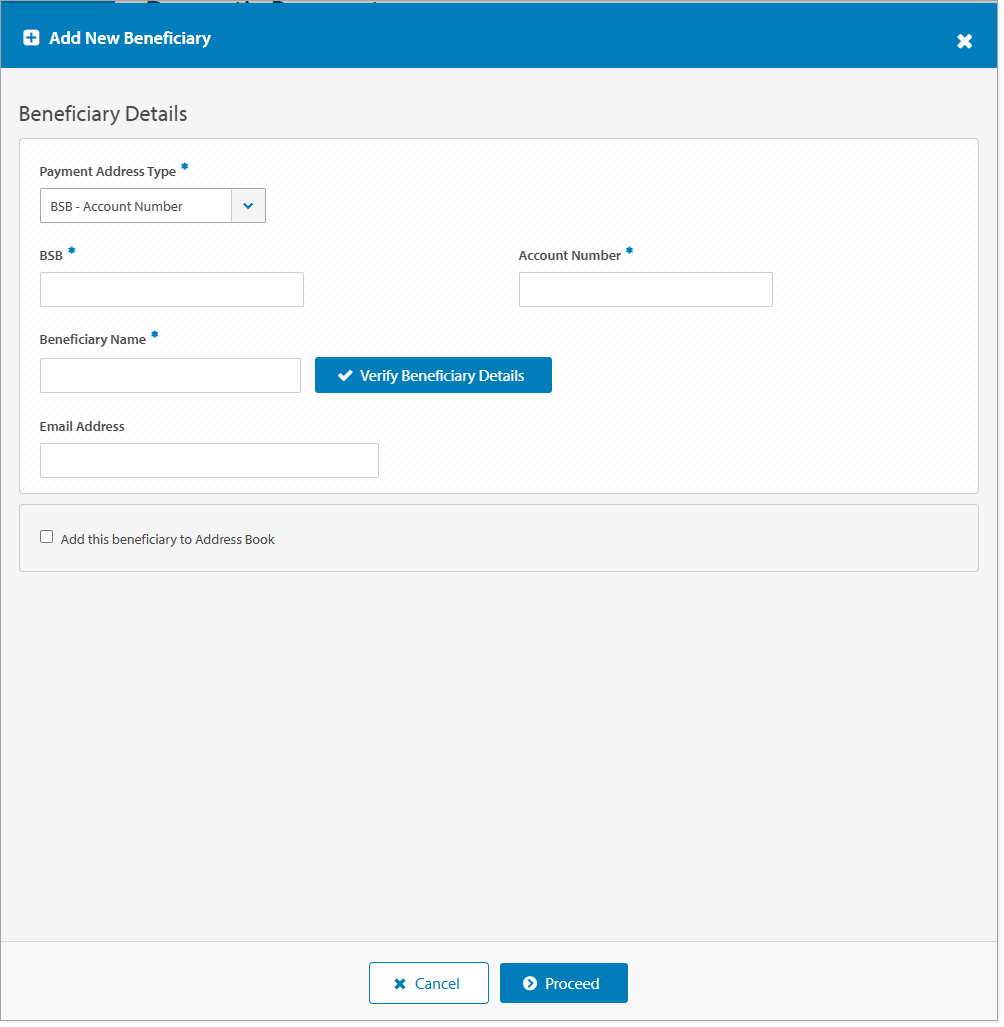Click the checkmark icon on Verify Beneficiary Details button
1004x1027 pixels.
click(x=345, y=375)
